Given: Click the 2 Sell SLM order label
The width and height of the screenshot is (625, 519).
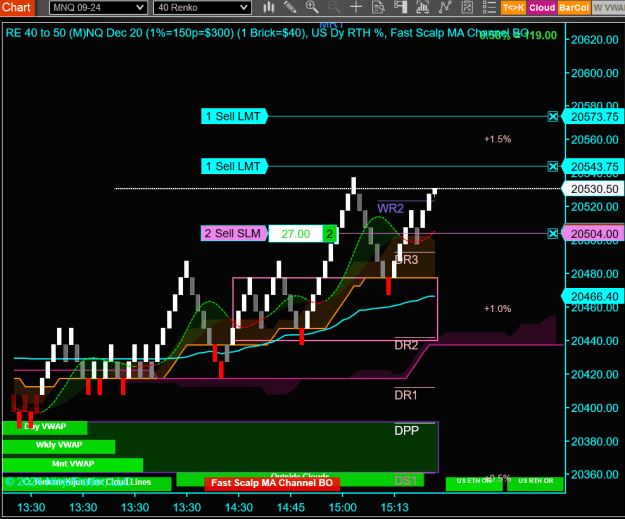Looking at the screenshot, I should click(x=234, y=234).
